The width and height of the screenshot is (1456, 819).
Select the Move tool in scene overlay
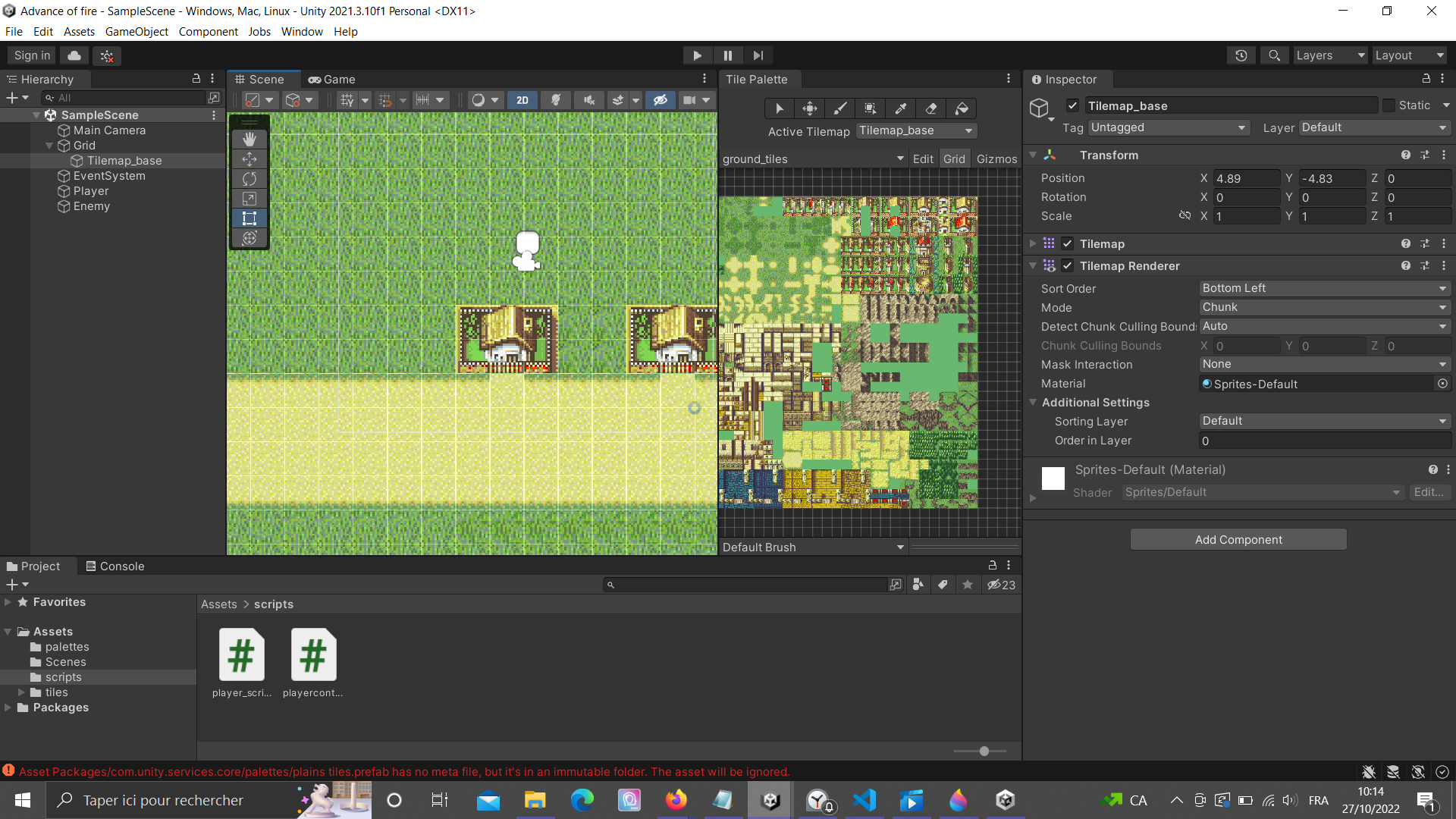(249, 159)
